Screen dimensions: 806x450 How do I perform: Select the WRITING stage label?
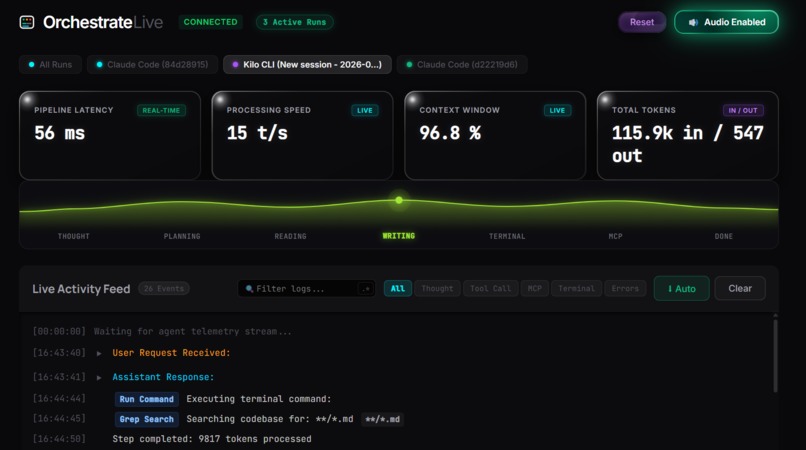[x=399, y=236]
